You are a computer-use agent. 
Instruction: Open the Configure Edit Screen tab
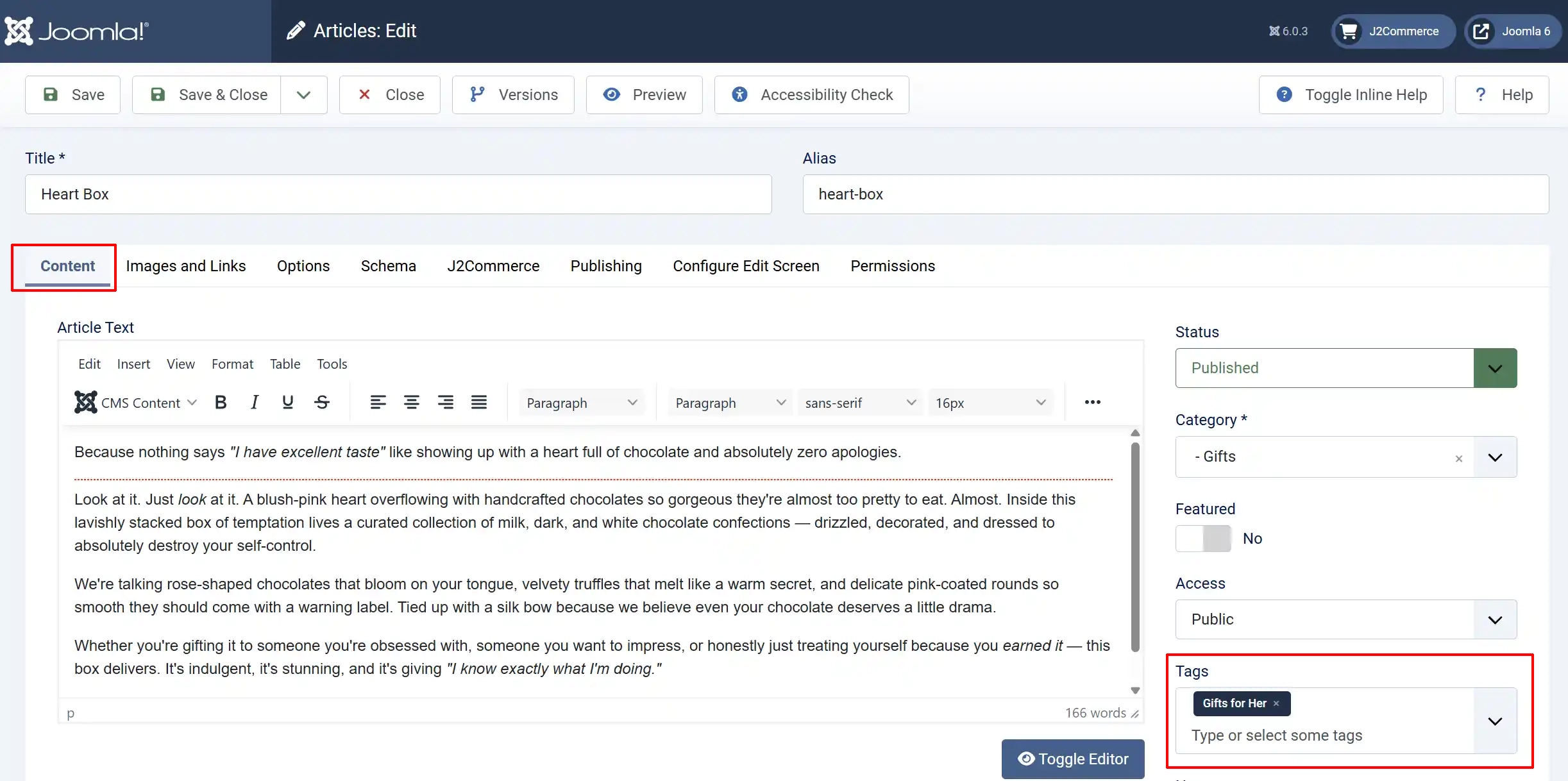point(746,266)
